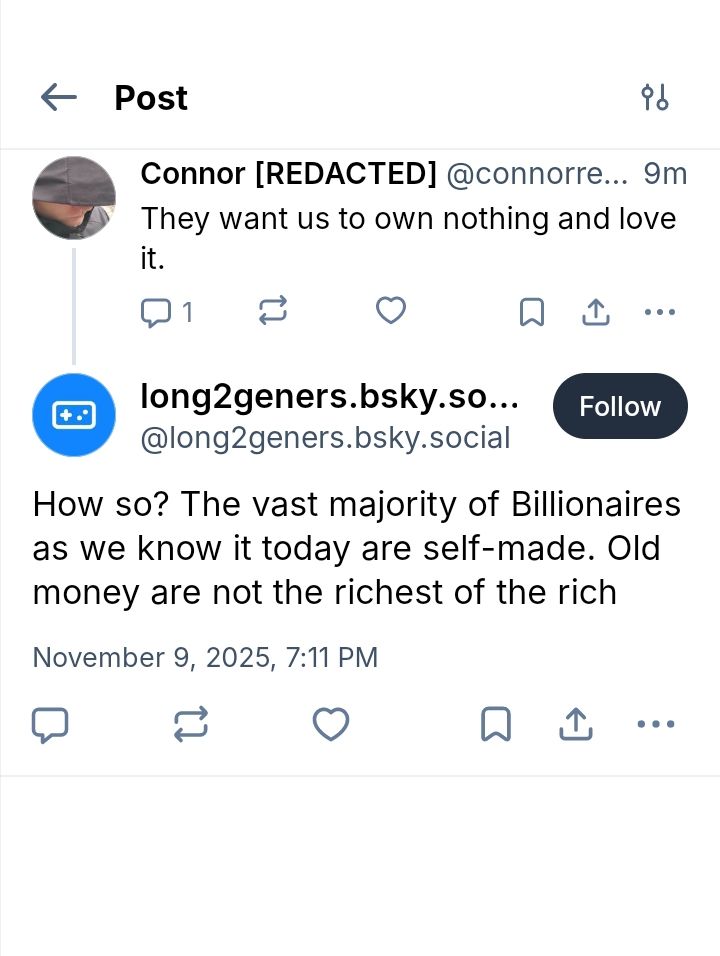Go back using the left arrow

(59, 97)
